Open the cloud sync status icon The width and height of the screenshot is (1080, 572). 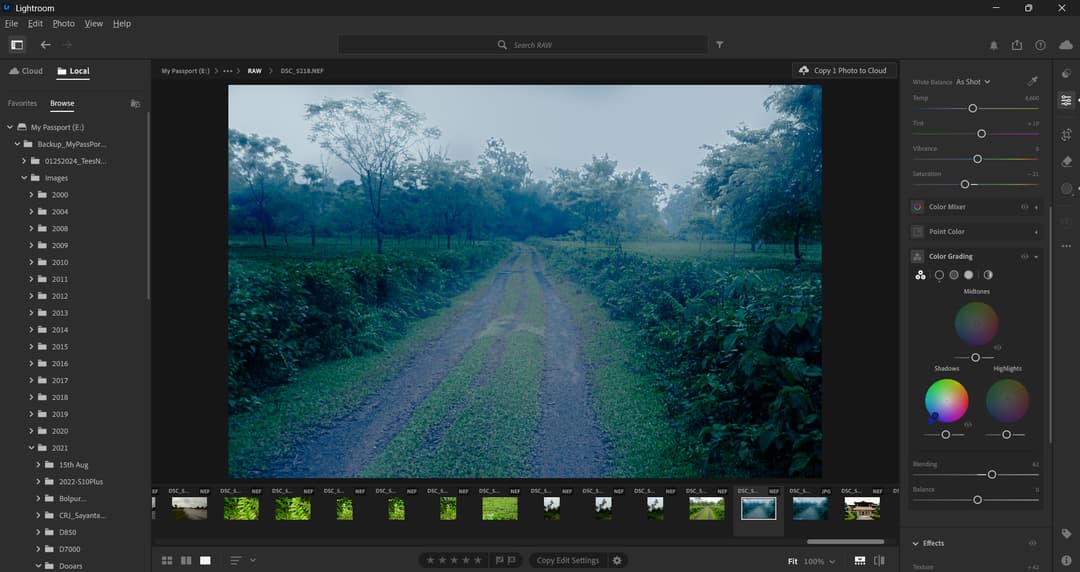[1066, 45]
